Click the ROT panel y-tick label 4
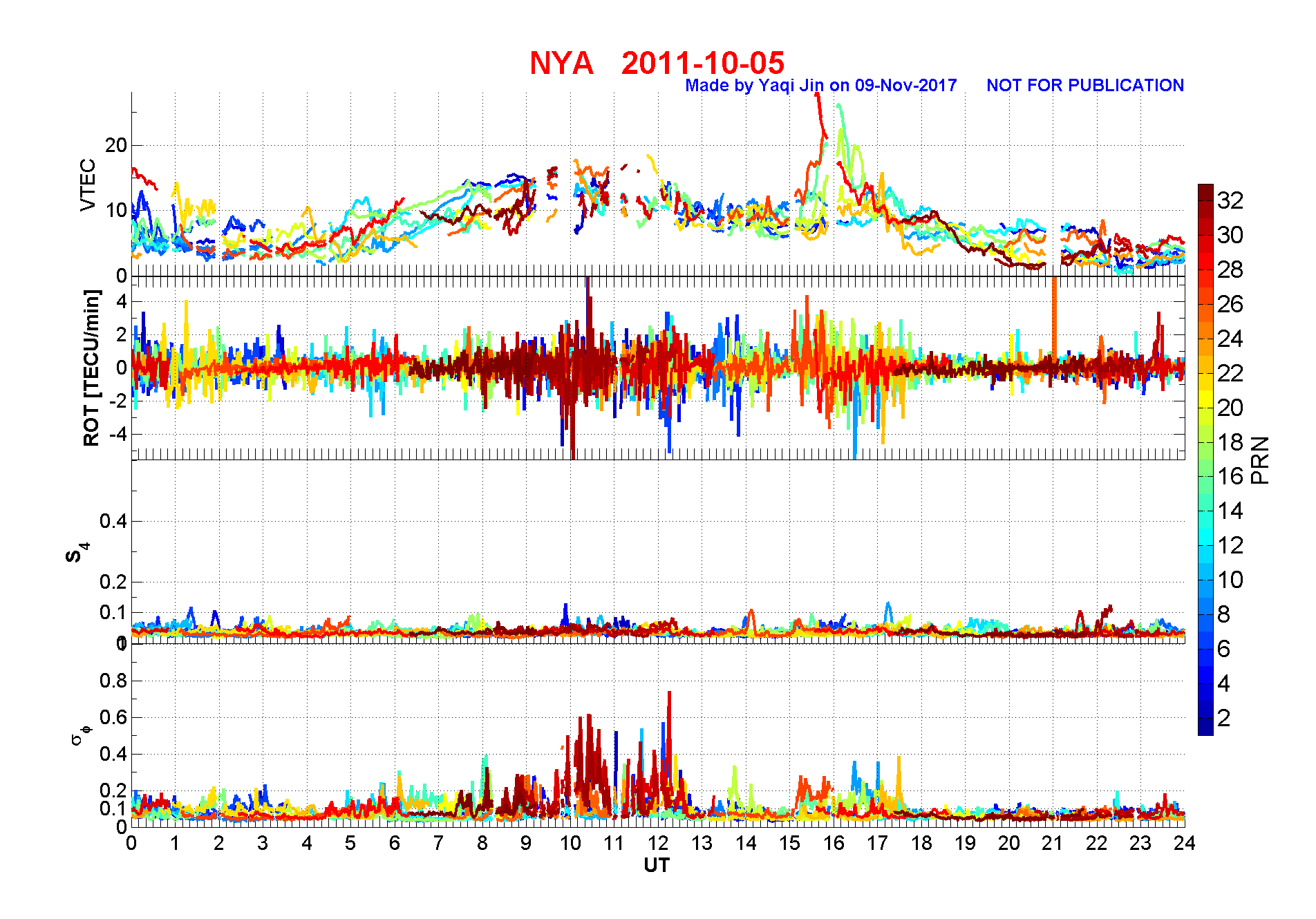Viewport: 1316px width, 919px height. (122, 301)
